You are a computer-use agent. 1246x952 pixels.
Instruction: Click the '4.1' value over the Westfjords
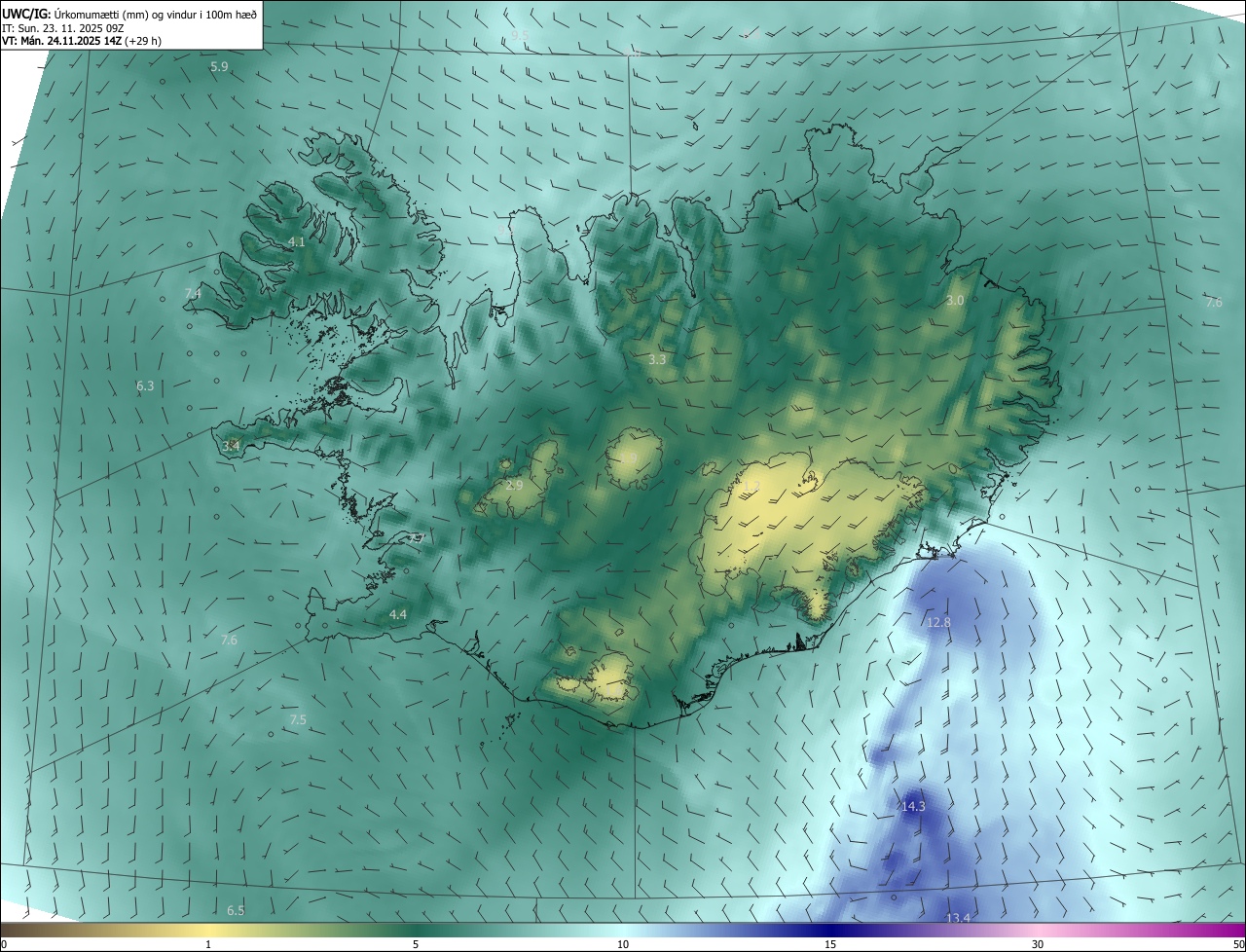click(297, 241)
